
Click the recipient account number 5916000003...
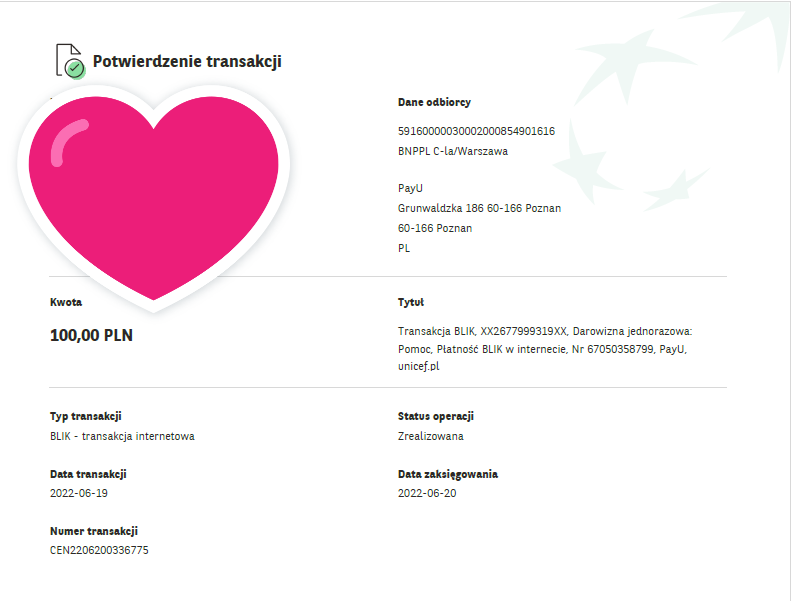click(476, 131)
